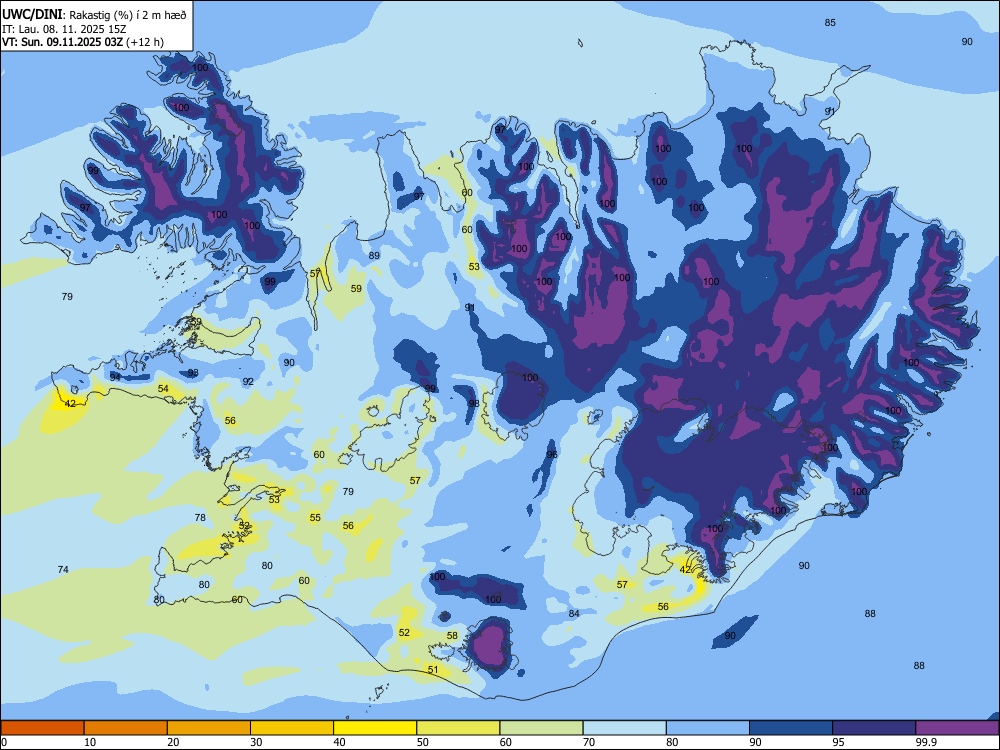Click the purple above-99.9 legend swatch

(x=957, y=728)
